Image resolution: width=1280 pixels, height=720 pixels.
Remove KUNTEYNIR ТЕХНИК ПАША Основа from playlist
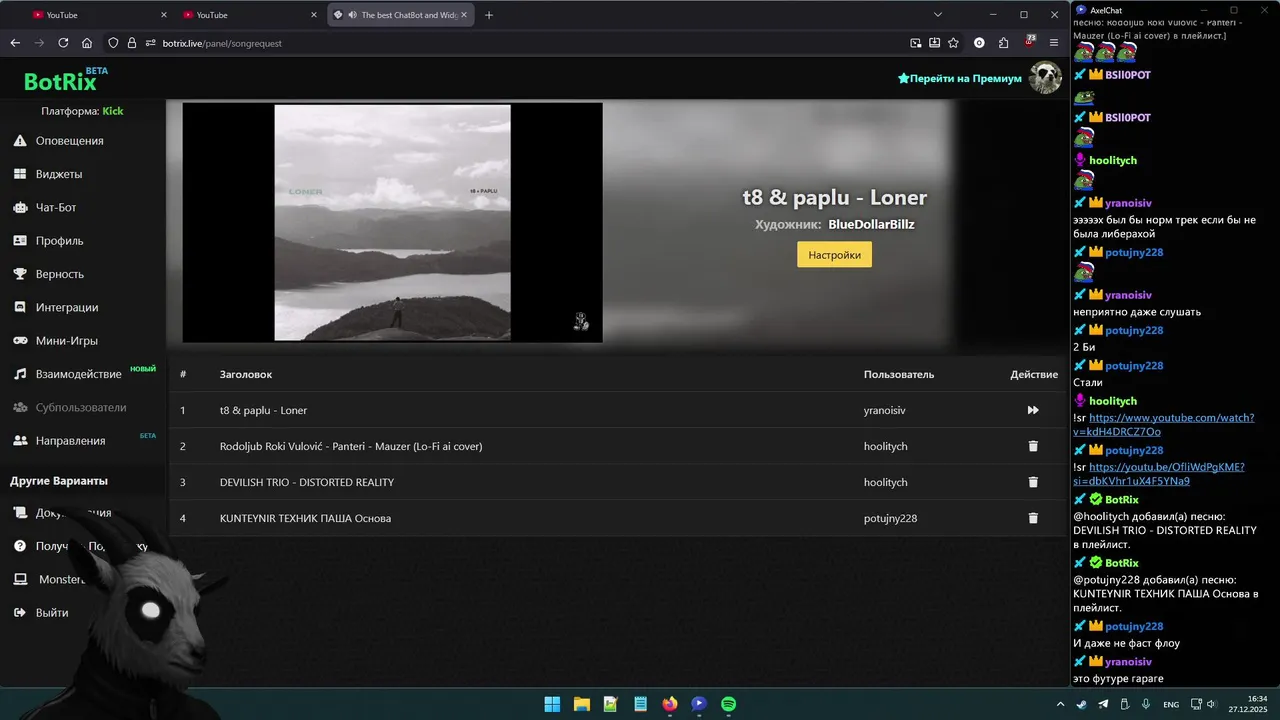point(1033,518)
